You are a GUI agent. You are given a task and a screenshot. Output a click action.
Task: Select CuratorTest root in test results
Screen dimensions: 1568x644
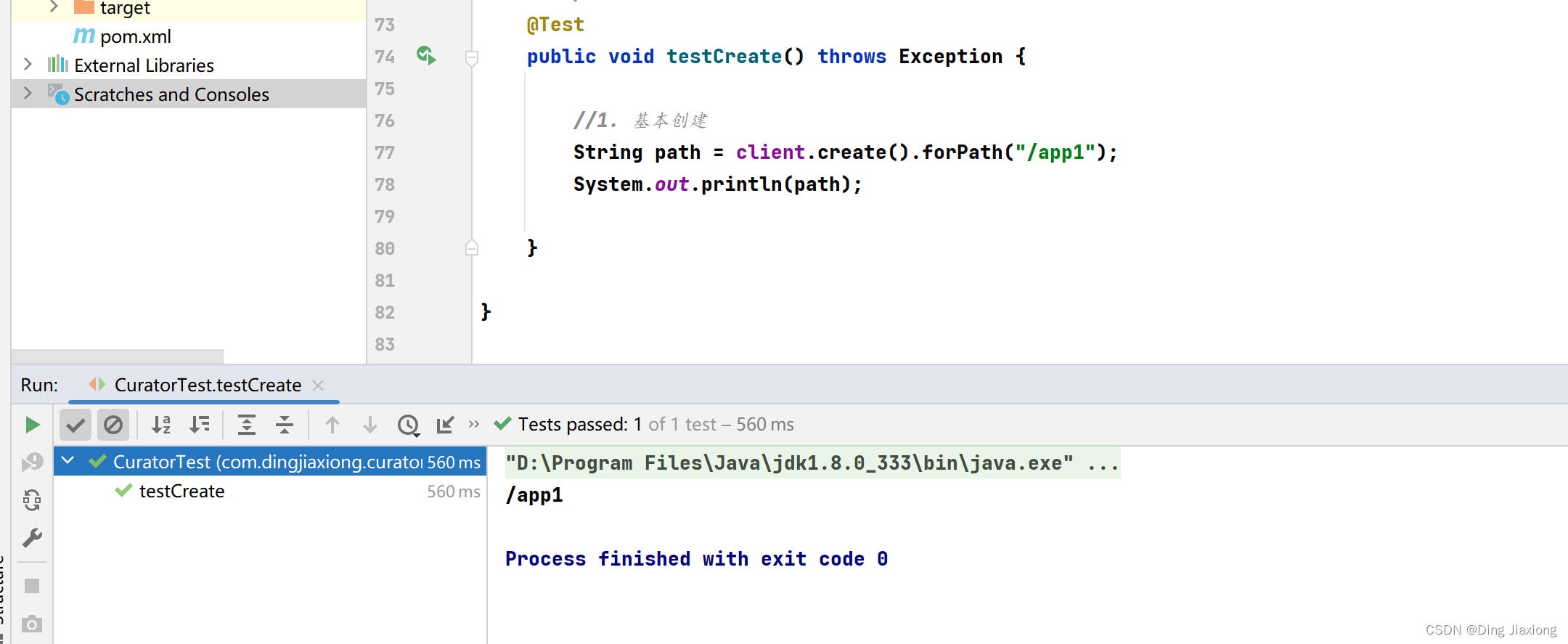pyautogui.click(x=270, y=462)
